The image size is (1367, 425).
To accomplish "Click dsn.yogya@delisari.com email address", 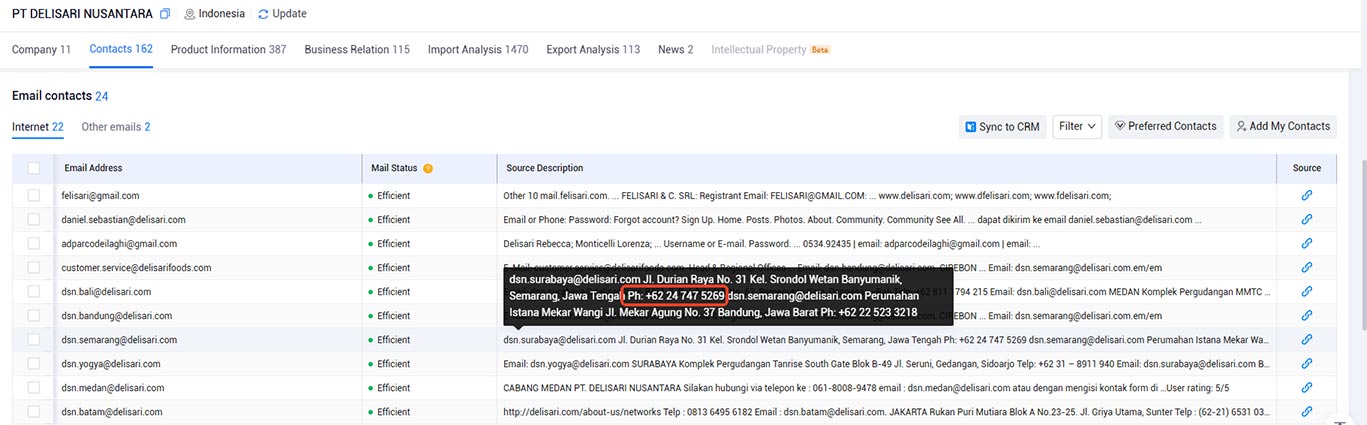I will tap(111, 364).
